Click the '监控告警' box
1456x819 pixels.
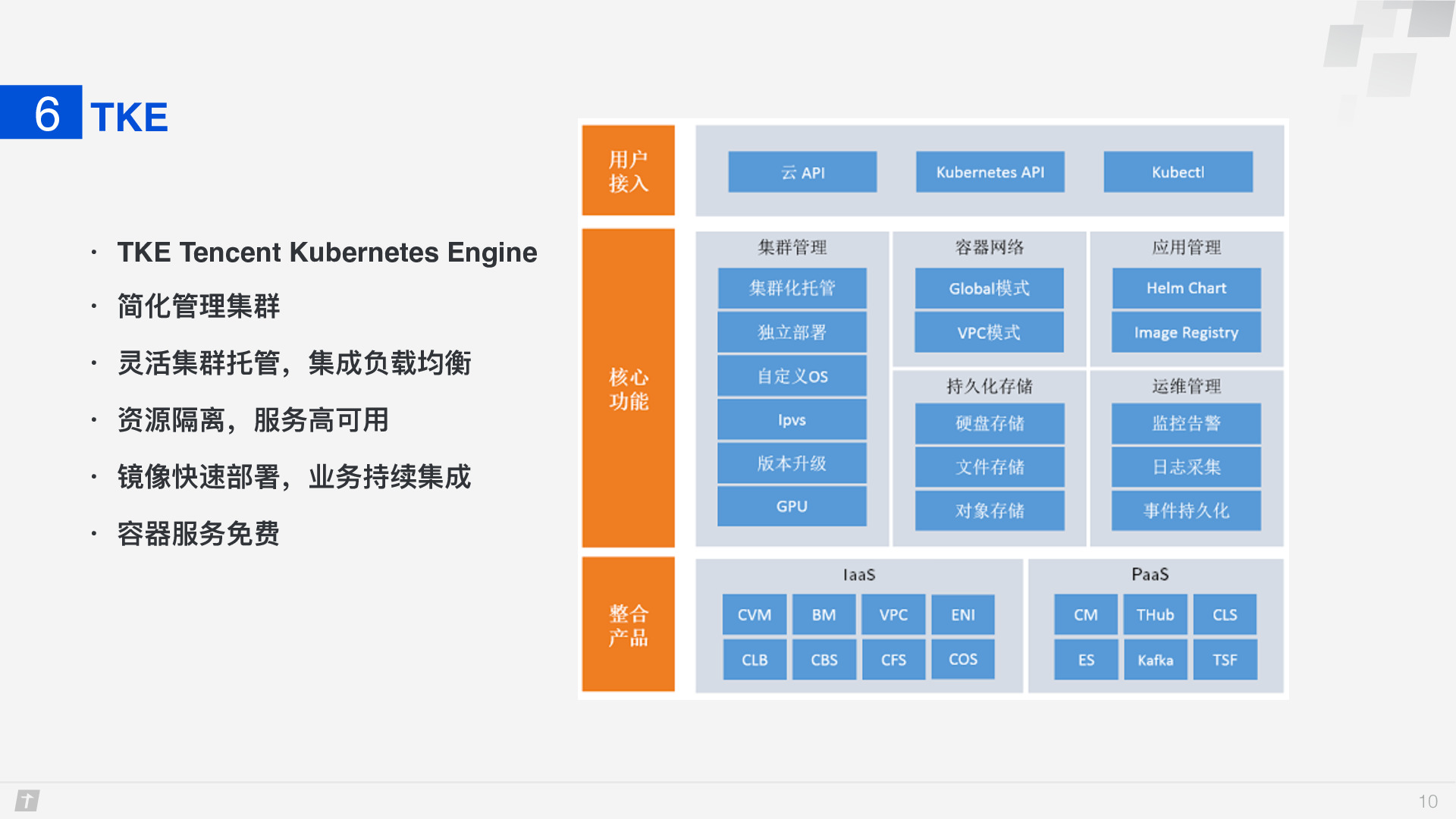pos(1186,423)
